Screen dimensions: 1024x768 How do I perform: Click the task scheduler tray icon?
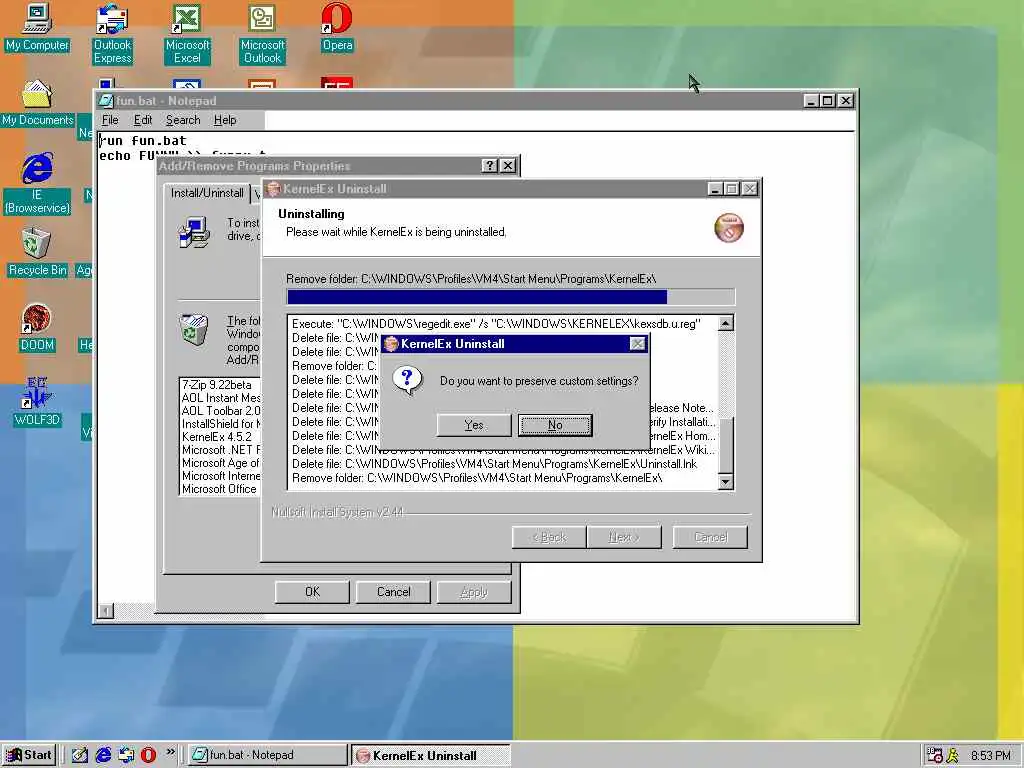[x=935, y=755]
